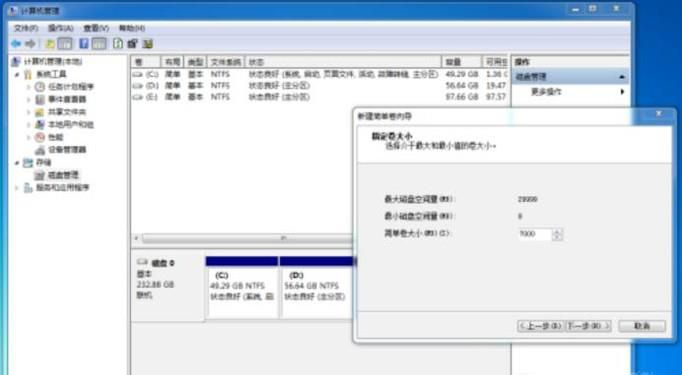Click the last toolbar settings icon

click(148, 44)
